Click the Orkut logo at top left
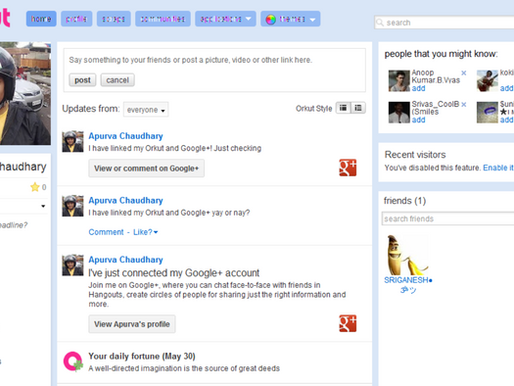 pos(5,17)
